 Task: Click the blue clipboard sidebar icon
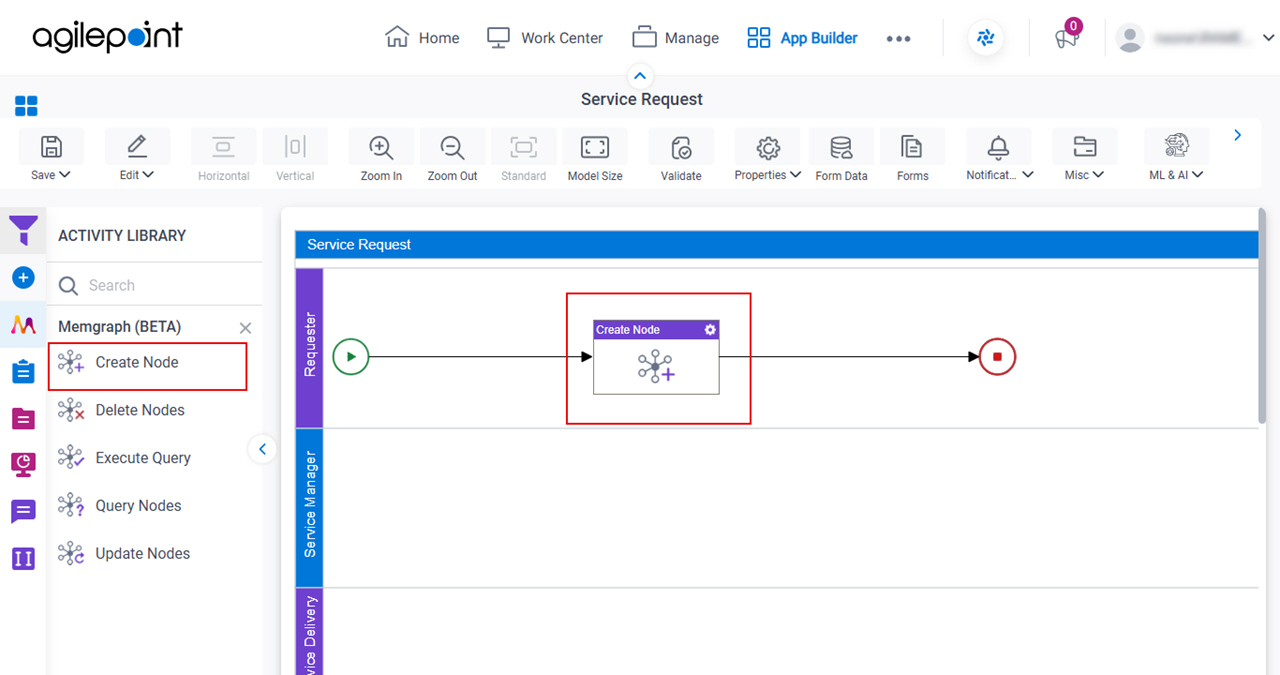click(23, 372)
